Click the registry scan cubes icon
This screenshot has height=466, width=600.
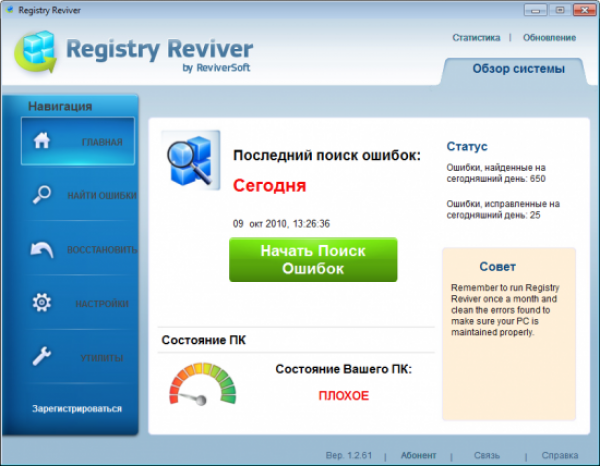pos(191,160)
